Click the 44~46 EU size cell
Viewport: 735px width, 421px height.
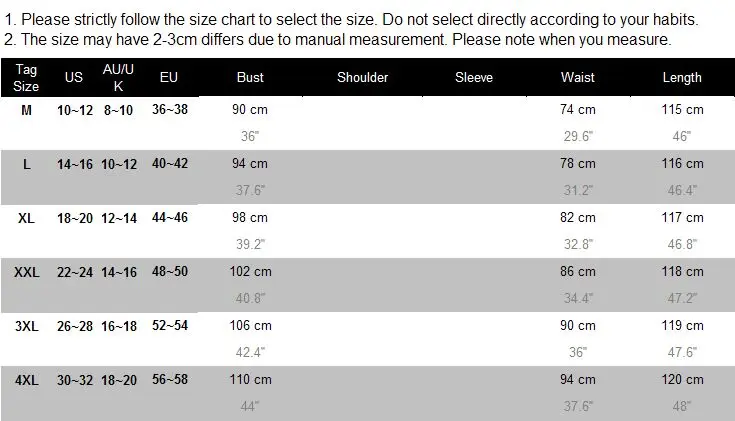[170, 217]
